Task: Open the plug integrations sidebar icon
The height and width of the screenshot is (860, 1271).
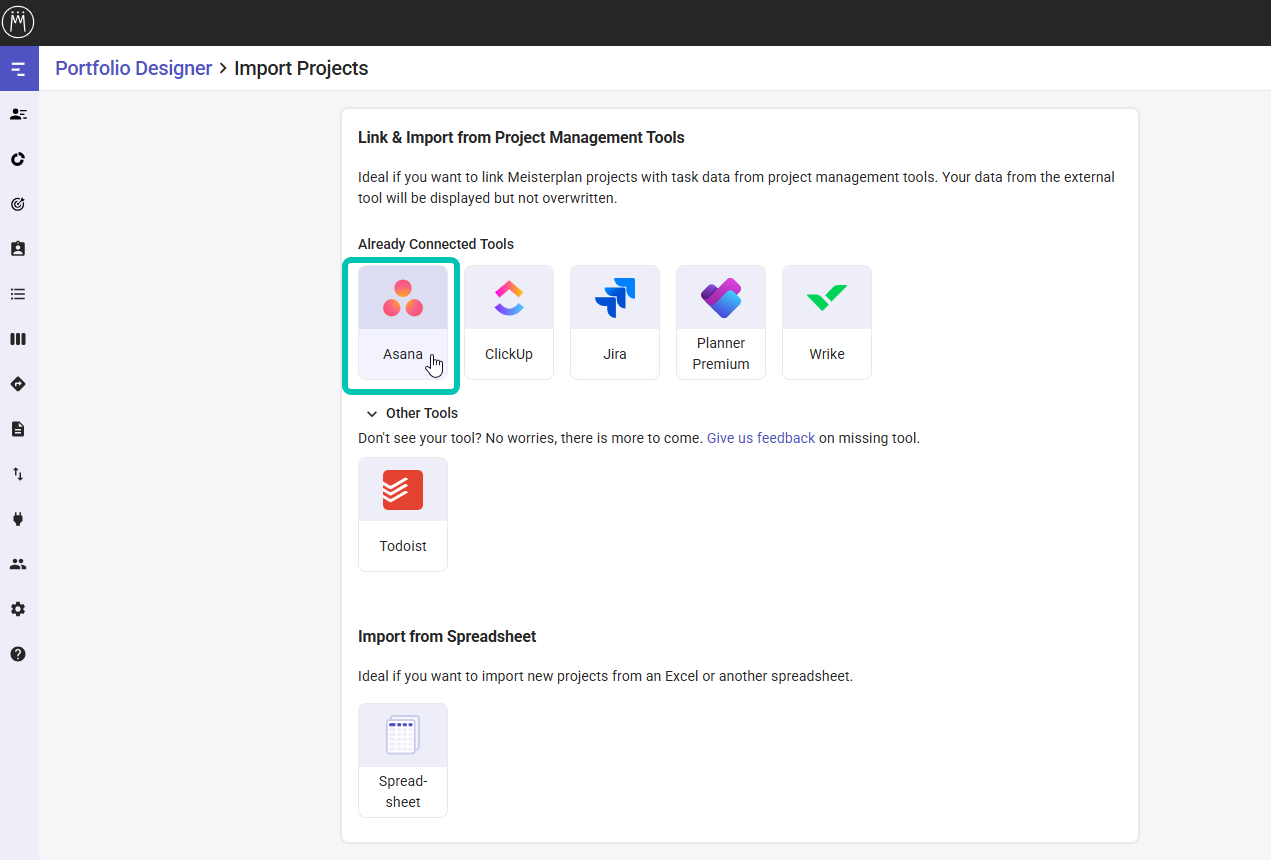Action: click(18, 519)
